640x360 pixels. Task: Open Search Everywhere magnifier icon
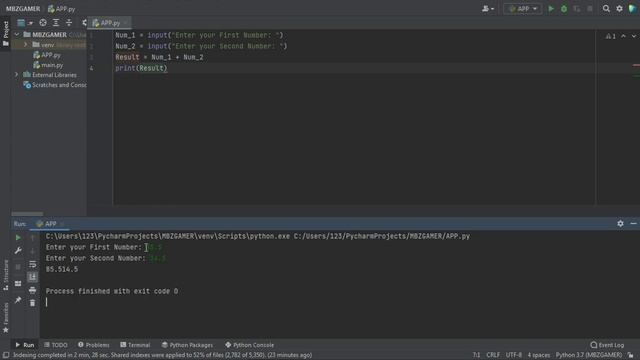pyautogui.click(x=606, y=9)
